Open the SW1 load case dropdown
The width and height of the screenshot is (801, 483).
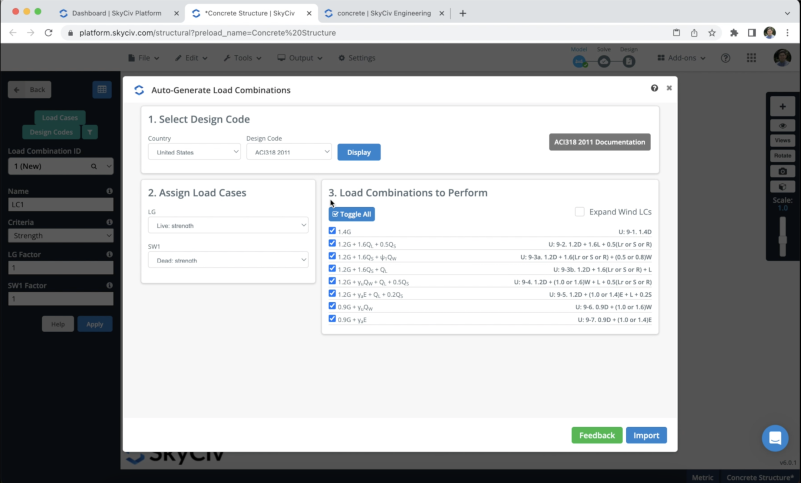(x=228, y=260)
